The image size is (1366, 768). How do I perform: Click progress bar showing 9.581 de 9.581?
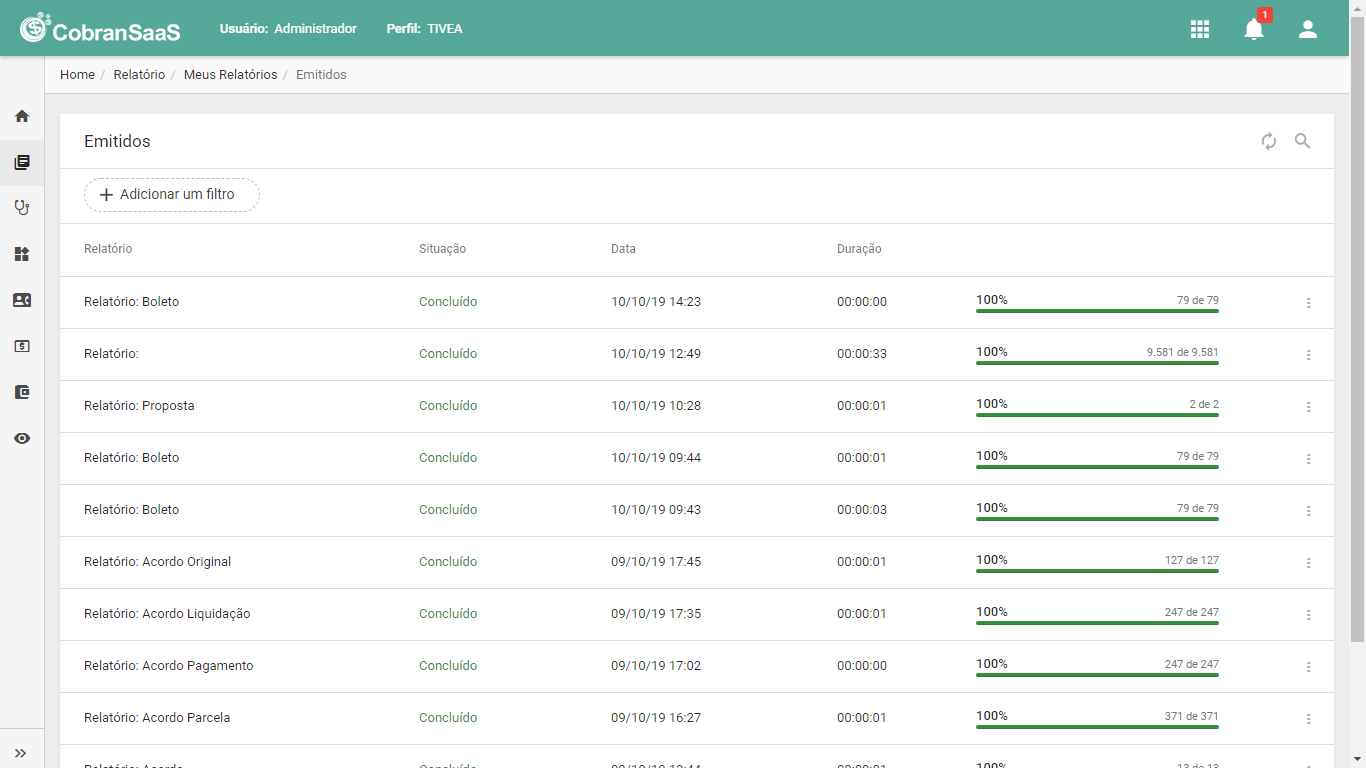[x=1097, y=363]
